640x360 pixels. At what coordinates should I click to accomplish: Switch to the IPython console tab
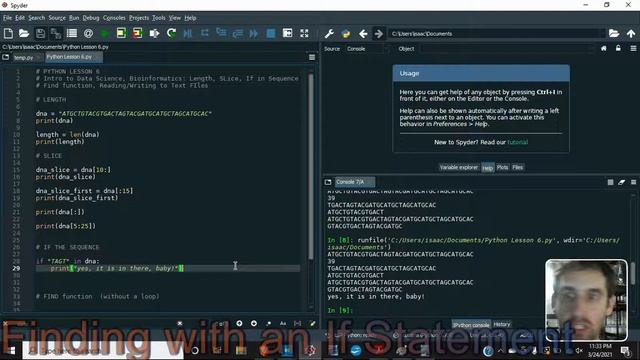point(471,325)
